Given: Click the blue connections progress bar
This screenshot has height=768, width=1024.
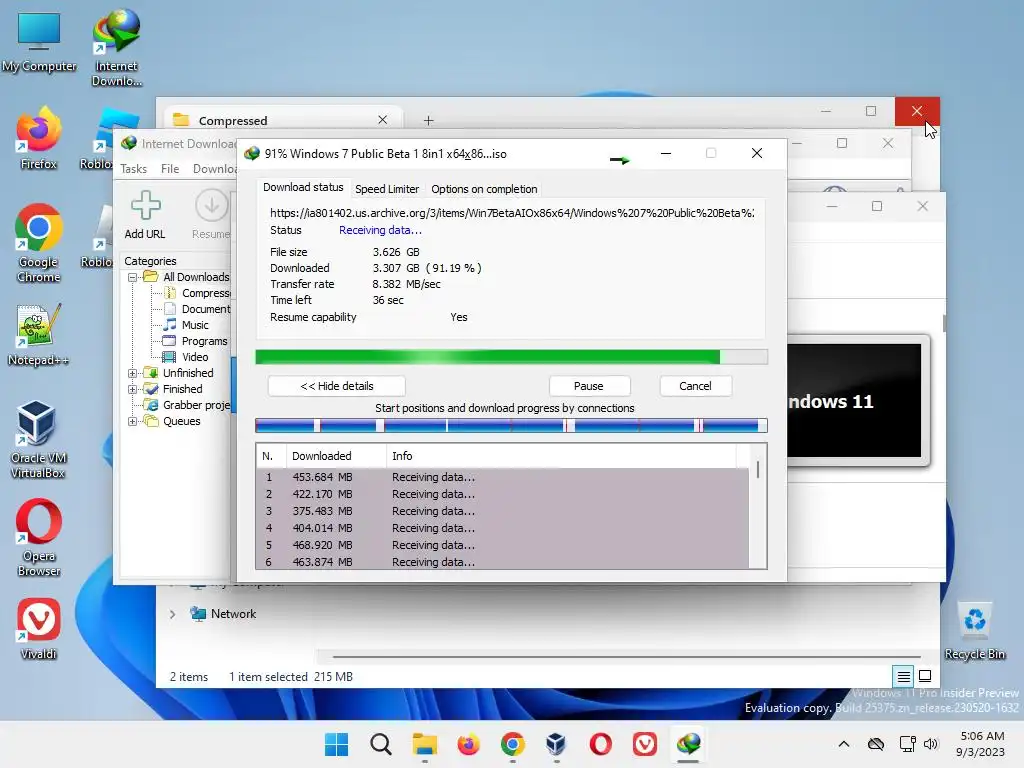Looking at the screenshot, I should 511,426.
